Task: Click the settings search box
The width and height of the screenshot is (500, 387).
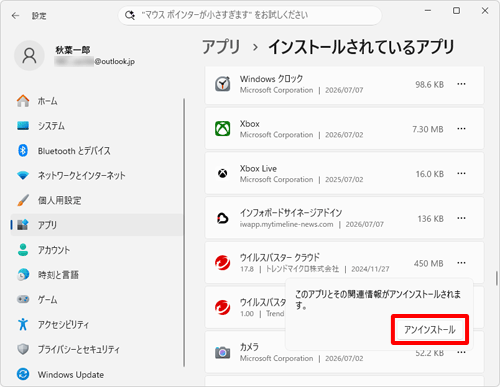Action: tap(250, 15)
